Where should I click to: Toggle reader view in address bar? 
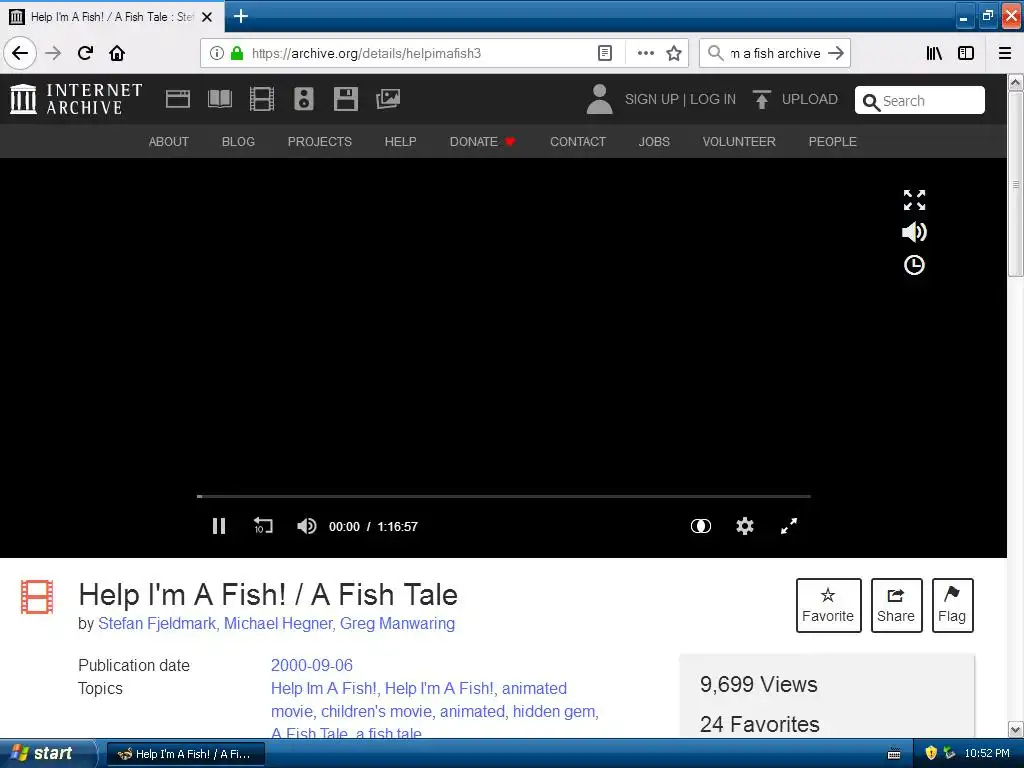[x=605, y=53]
